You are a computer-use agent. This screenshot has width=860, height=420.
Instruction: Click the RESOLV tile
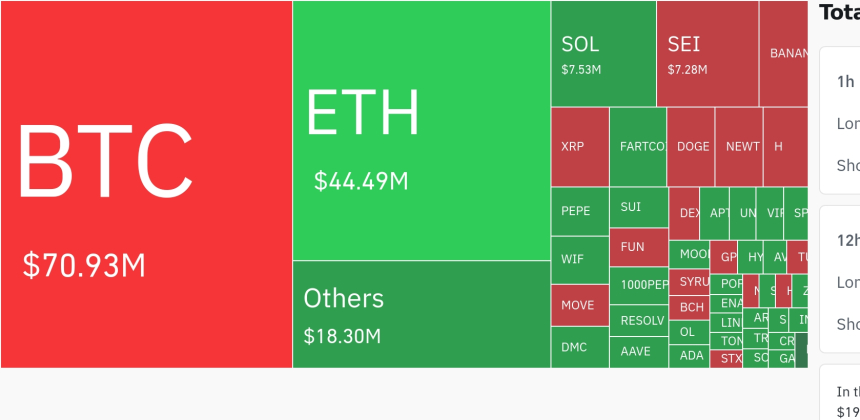click(638, 320)
